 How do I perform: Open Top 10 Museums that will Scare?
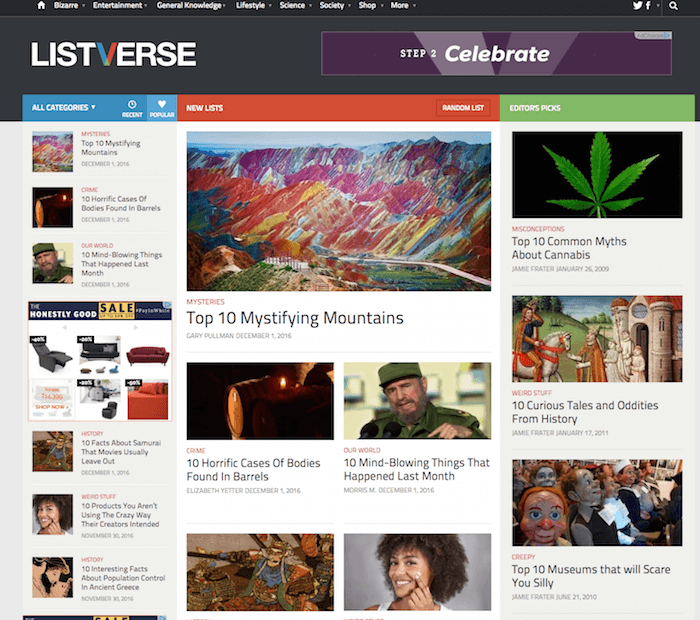click(591, 576)
